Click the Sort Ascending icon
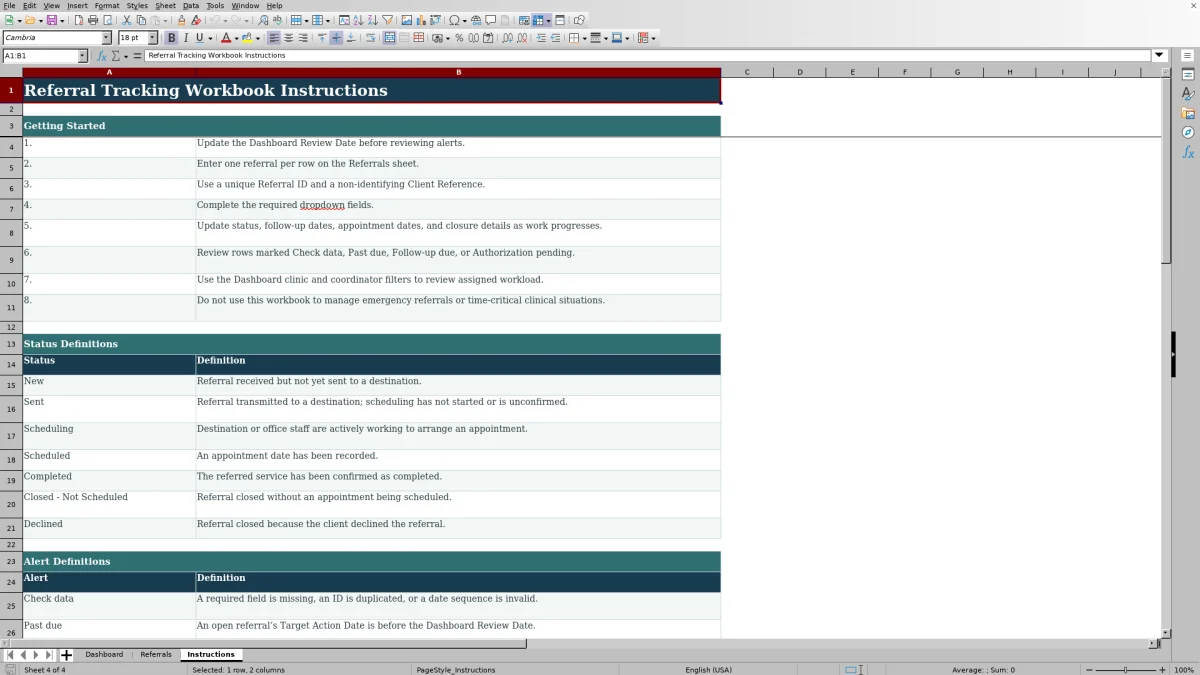The height and width of the screenshot is (675, 1200). (358, 20)
